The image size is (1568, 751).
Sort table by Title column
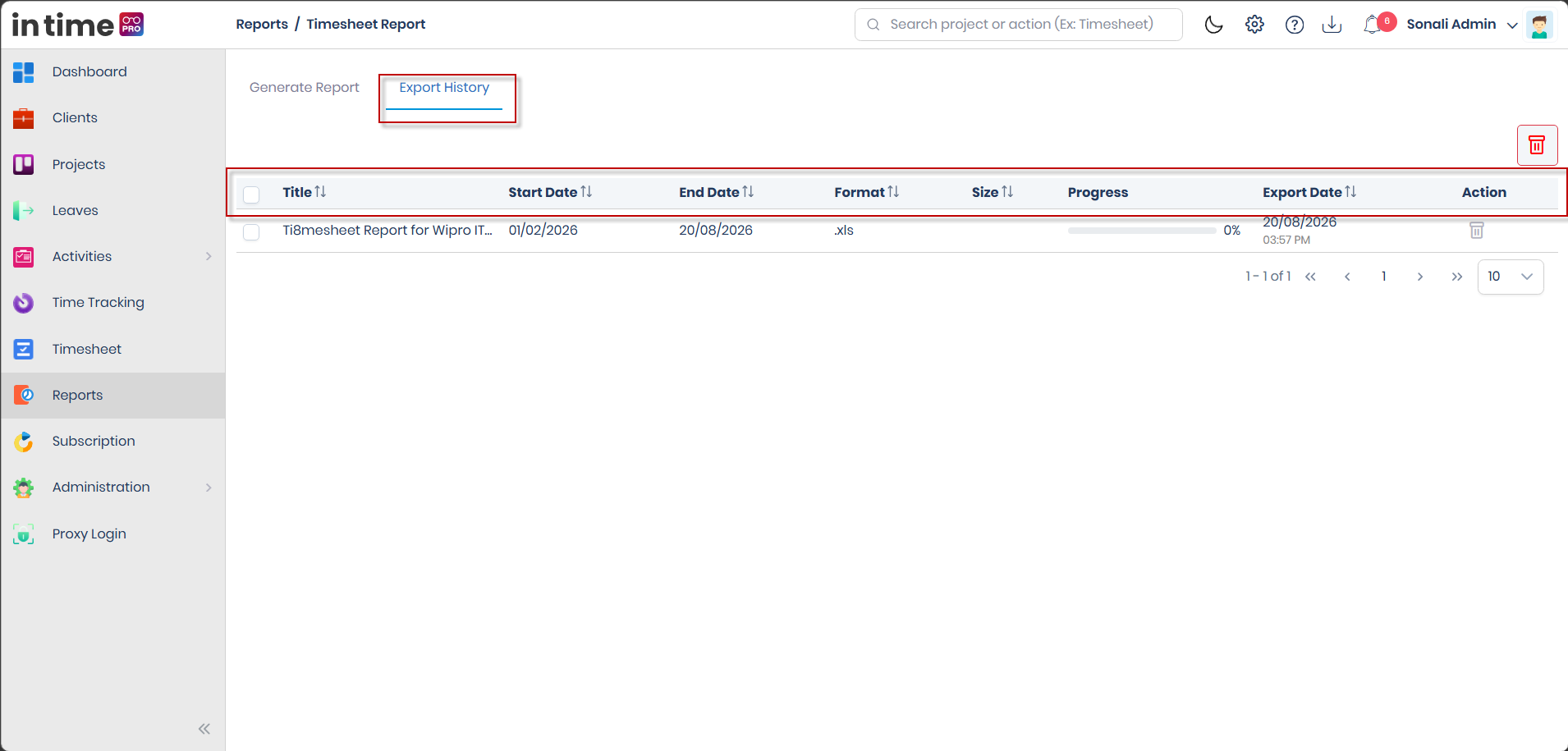(320, 192)
